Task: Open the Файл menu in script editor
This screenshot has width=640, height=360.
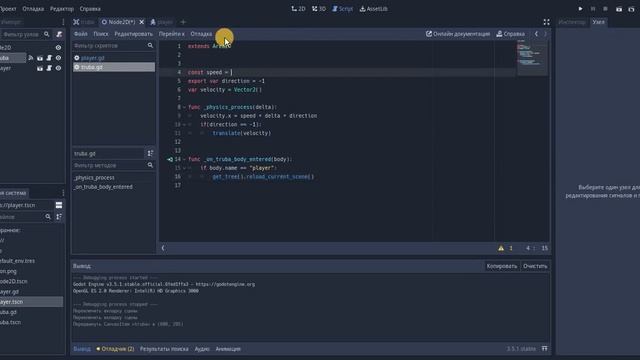Action: point(81,34)
